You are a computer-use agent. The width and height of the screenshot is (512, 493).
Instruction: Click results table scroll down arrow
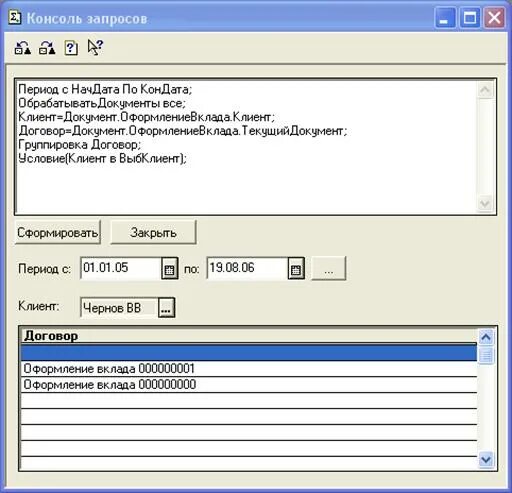(486, 460)
